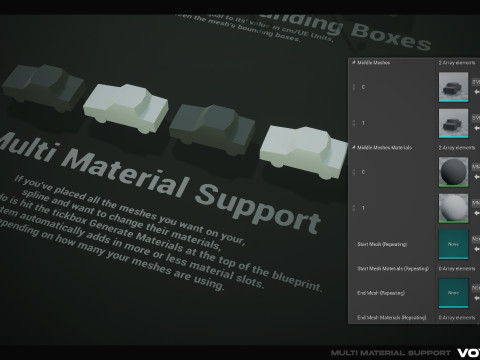The height and width of the screenshot is (360, 480).
Task: Click '2 Array elements' beside Middle Meshes
Action: pyautogui.click(x=457, y=63)
